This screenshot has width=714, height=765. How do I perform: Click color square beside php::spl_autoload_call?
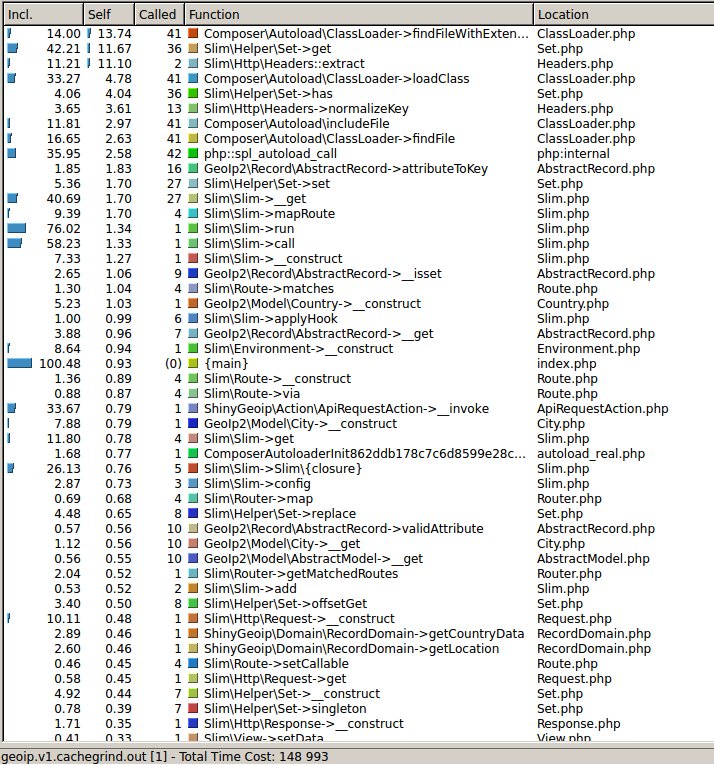(x=193, y=154)
